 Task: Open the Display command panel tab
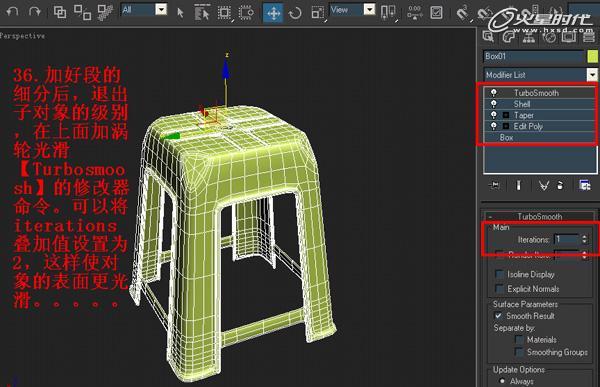coord(569,37)
